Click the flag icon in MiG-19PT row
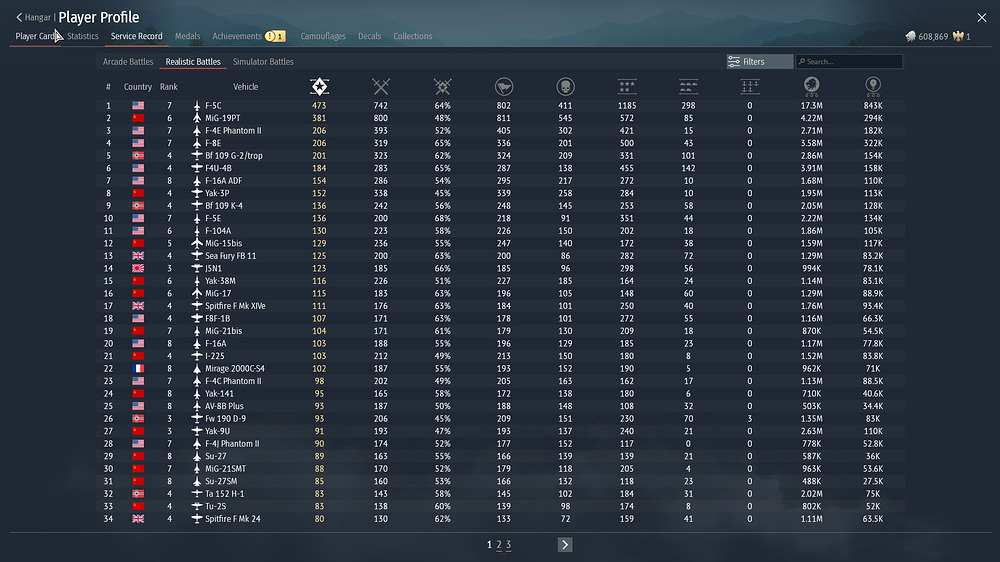This screenshot has width=1000, height=562. pos(138,118)
